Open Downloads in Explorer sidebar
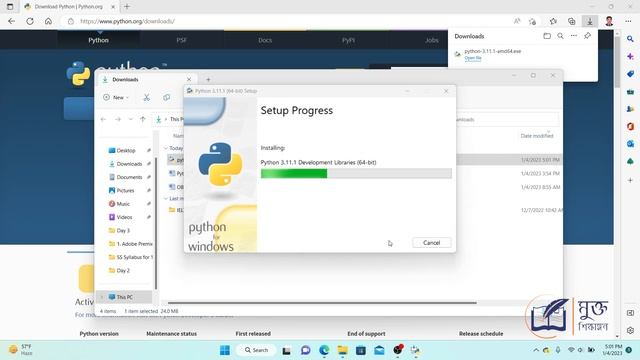Viewport: 640px width, 360px height. (128, 164)
